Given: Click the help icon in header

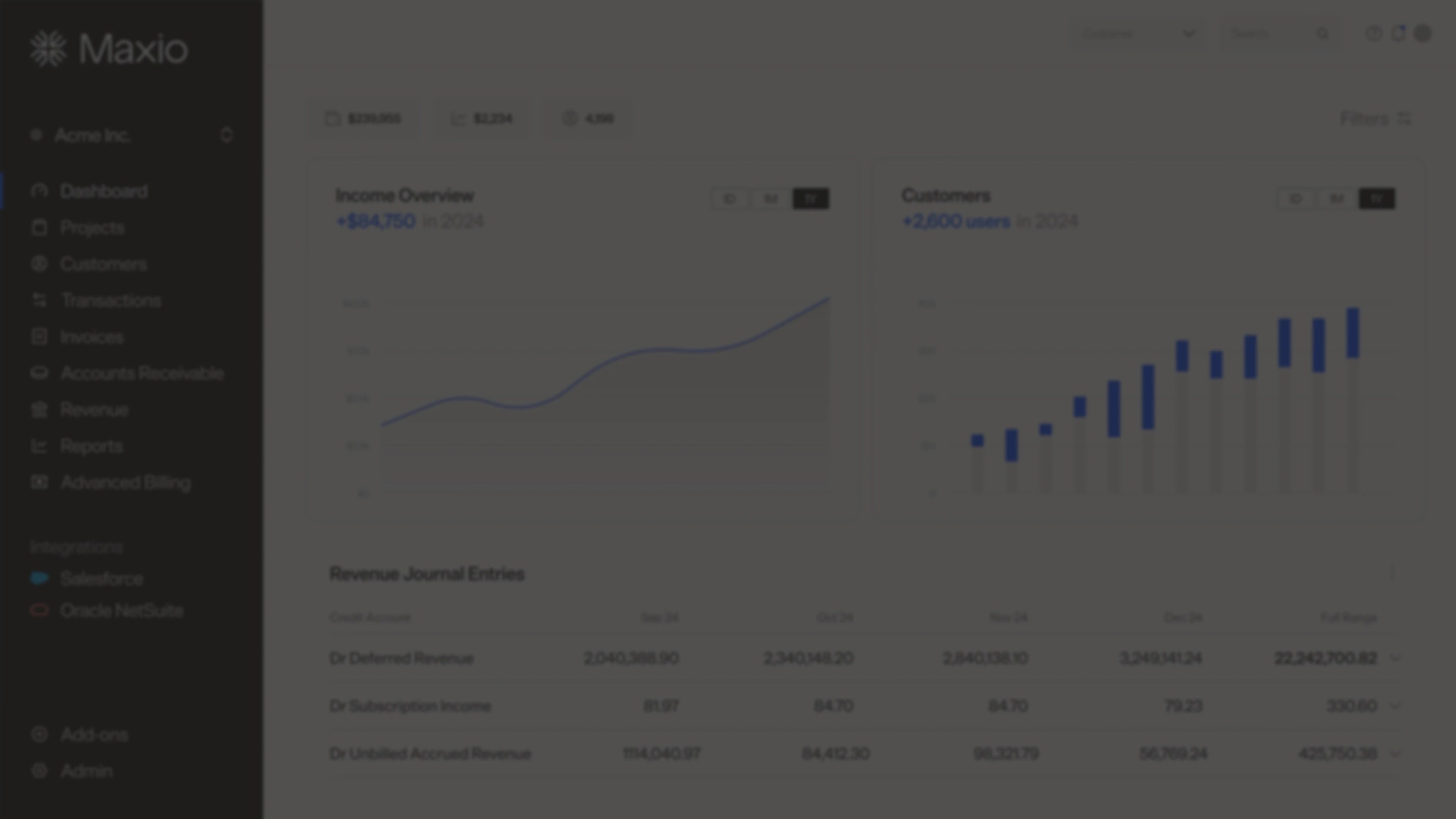Looking at the screenshot, I should [1373, 34].
